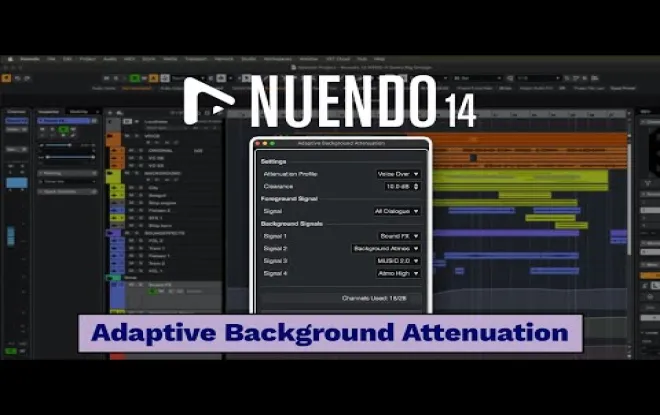Screen dimensions: 660x415
Task: Select the Ship horn track name
Action: click(x=160, y=226)
